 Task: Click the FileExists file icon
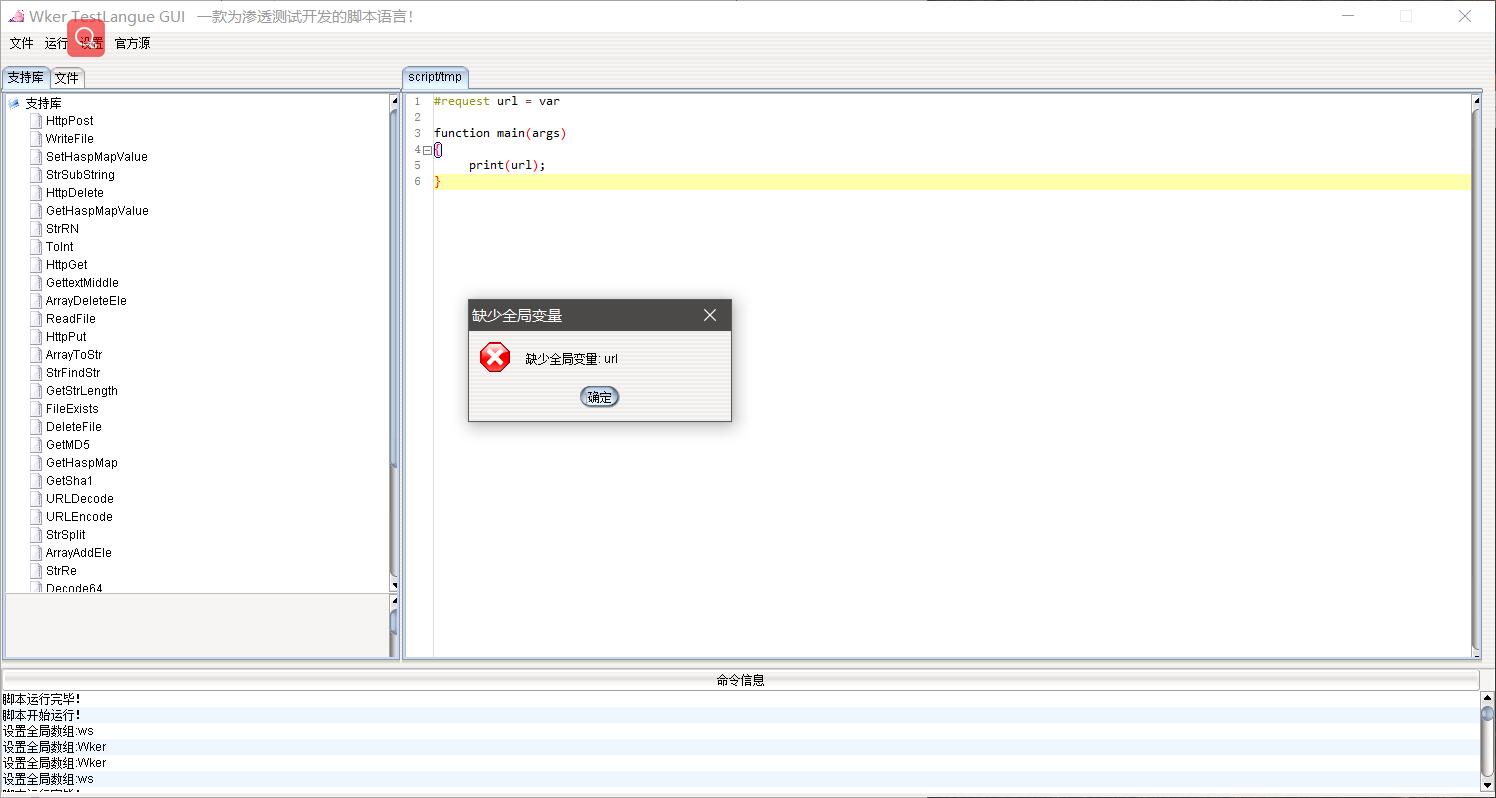[x=36, y=409]
